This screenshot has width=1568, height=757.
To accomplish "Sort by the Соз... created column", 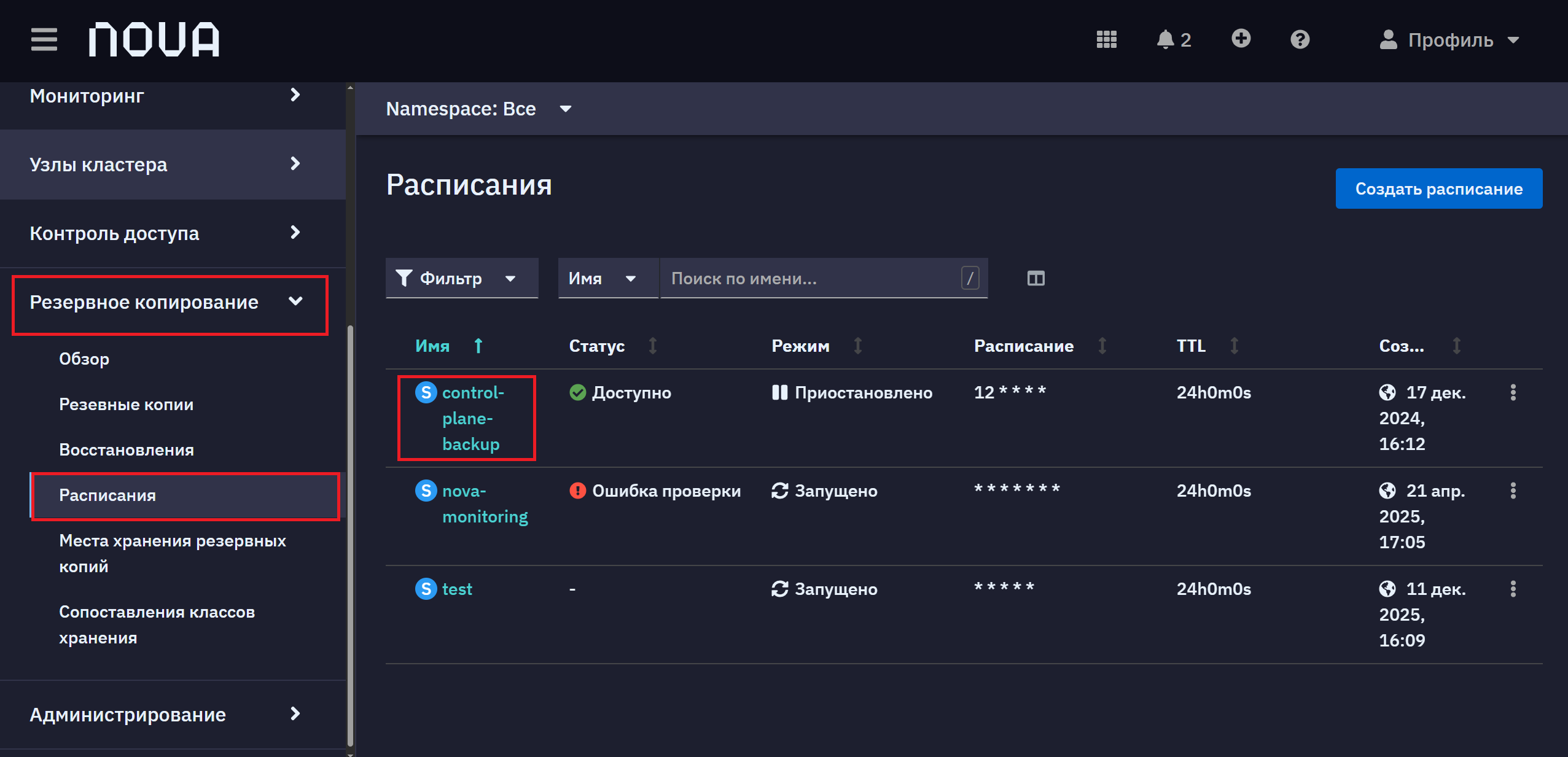I will [1419, 346].
